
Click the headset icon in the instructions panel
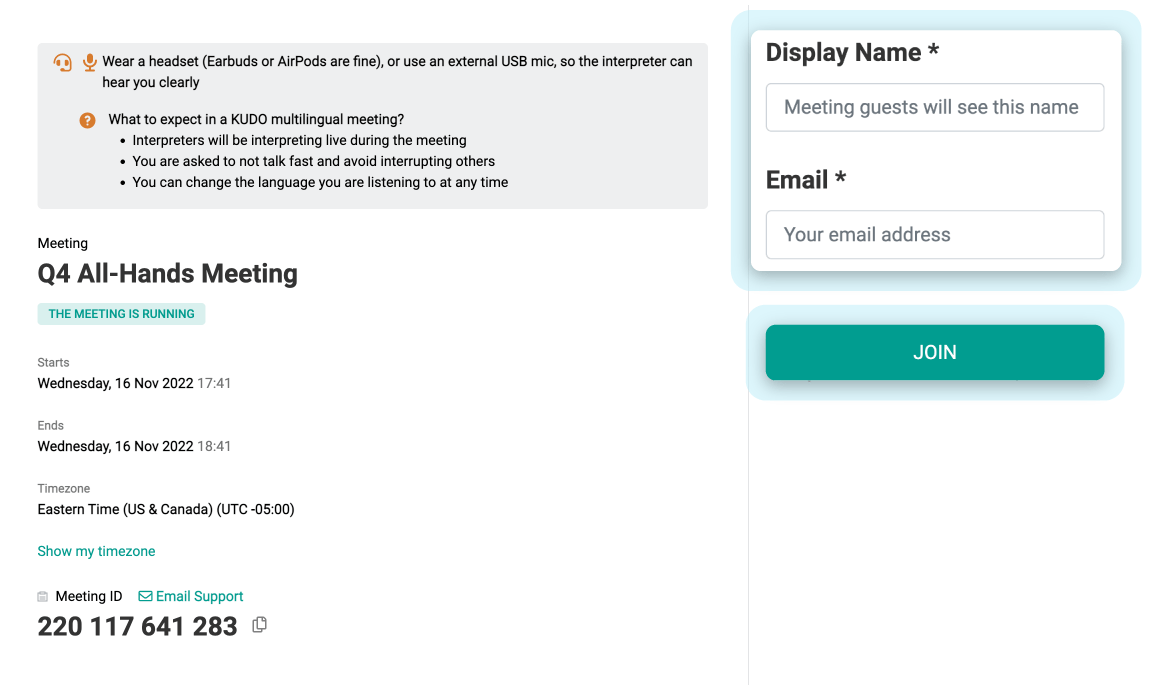(62, 62)
